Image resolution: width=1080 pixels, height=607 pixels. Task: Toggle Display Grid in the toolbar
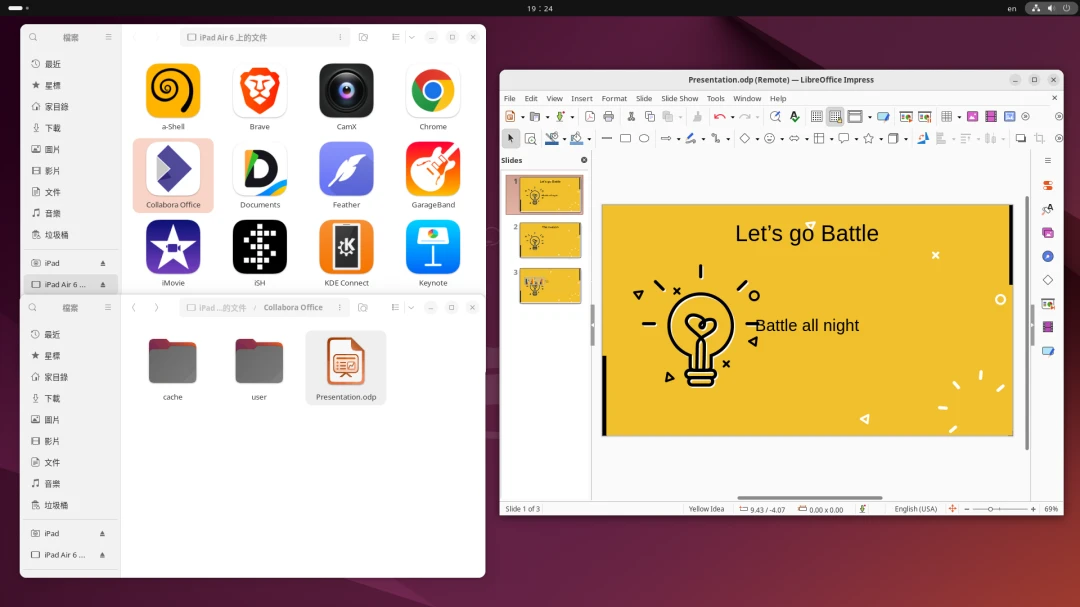817,117
